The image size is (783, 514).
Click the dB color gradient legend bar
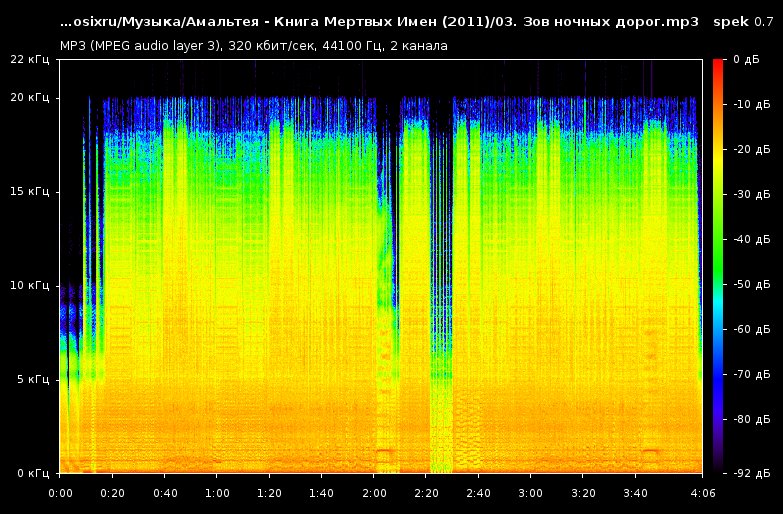click(718, 266)
